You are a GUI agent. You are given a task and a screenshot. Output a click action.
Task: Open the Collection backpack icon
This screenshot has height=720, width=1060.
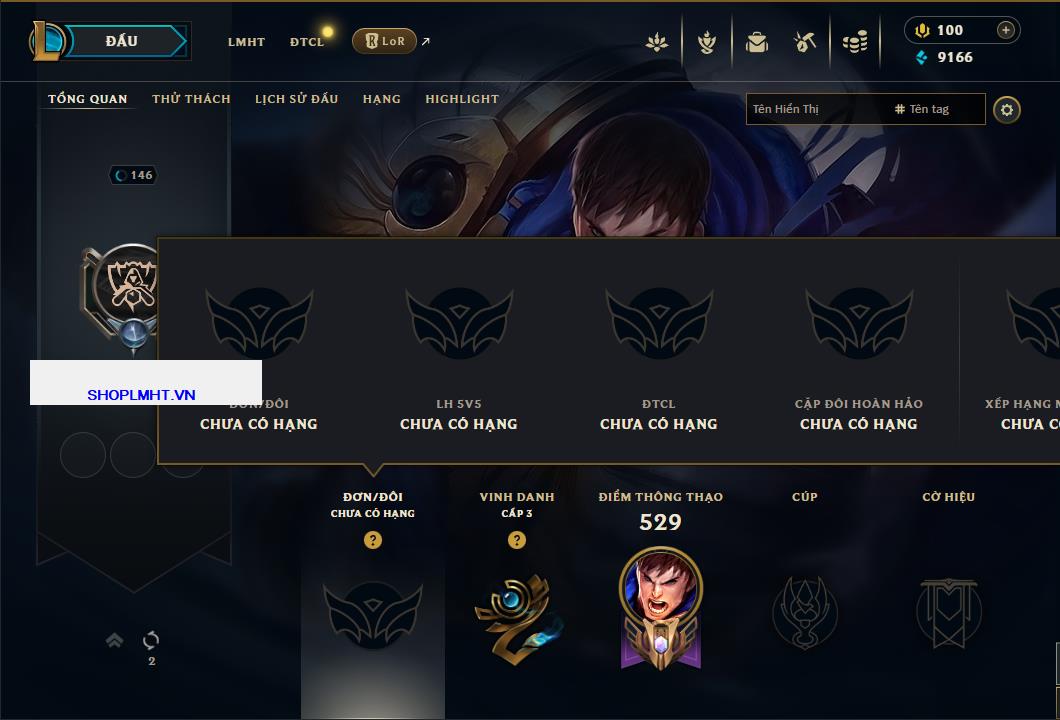pos(756,43)
